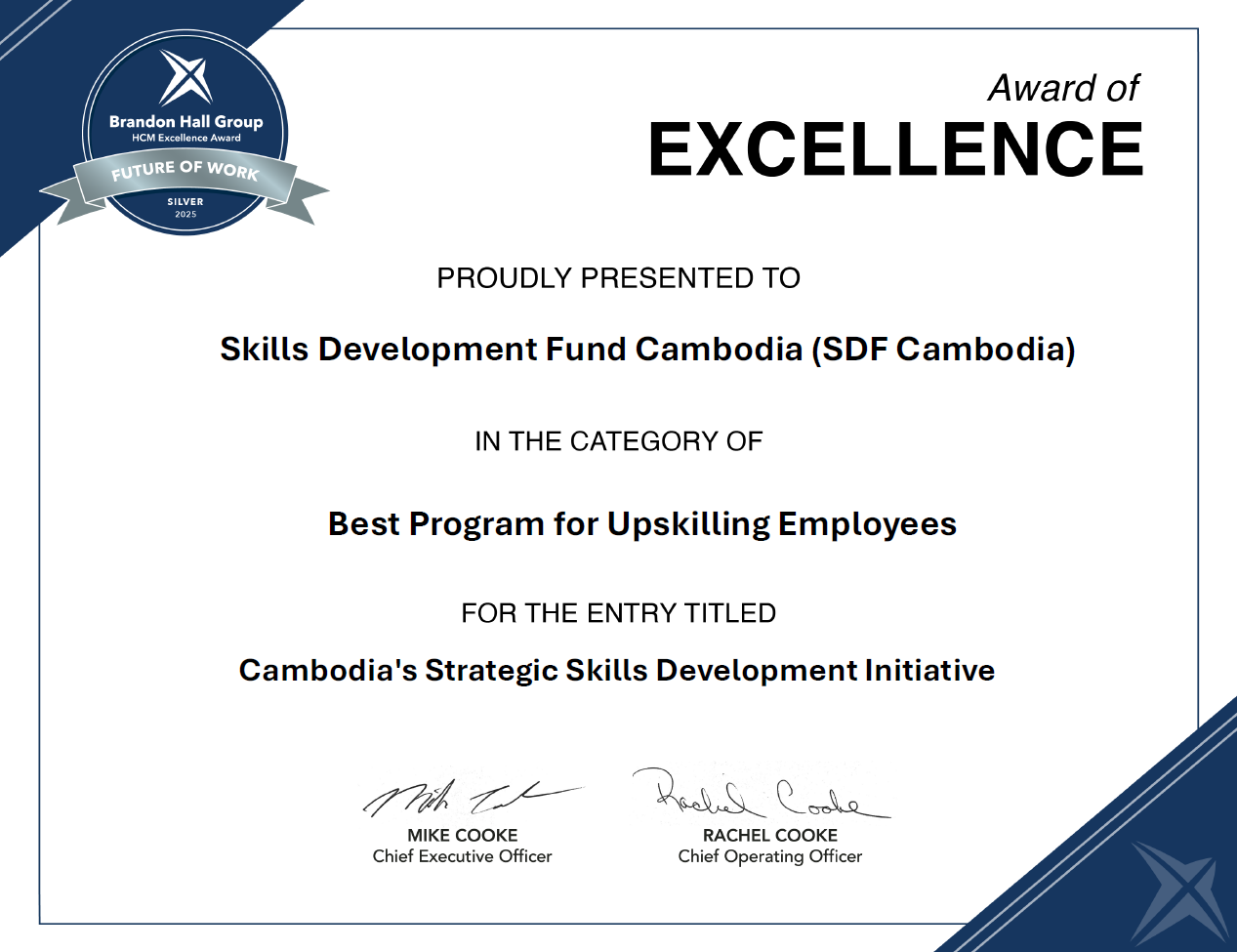Select the "SILVER" label on the badge
The width and height of the screenshot is (1237, 952).
[x=186, y=202]
